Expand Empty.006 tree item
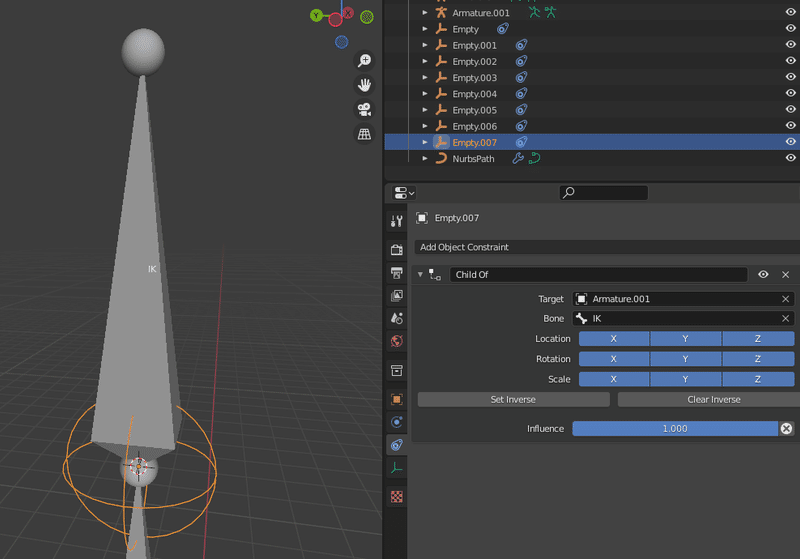800x559 pixels. click(x=424, y=126)
